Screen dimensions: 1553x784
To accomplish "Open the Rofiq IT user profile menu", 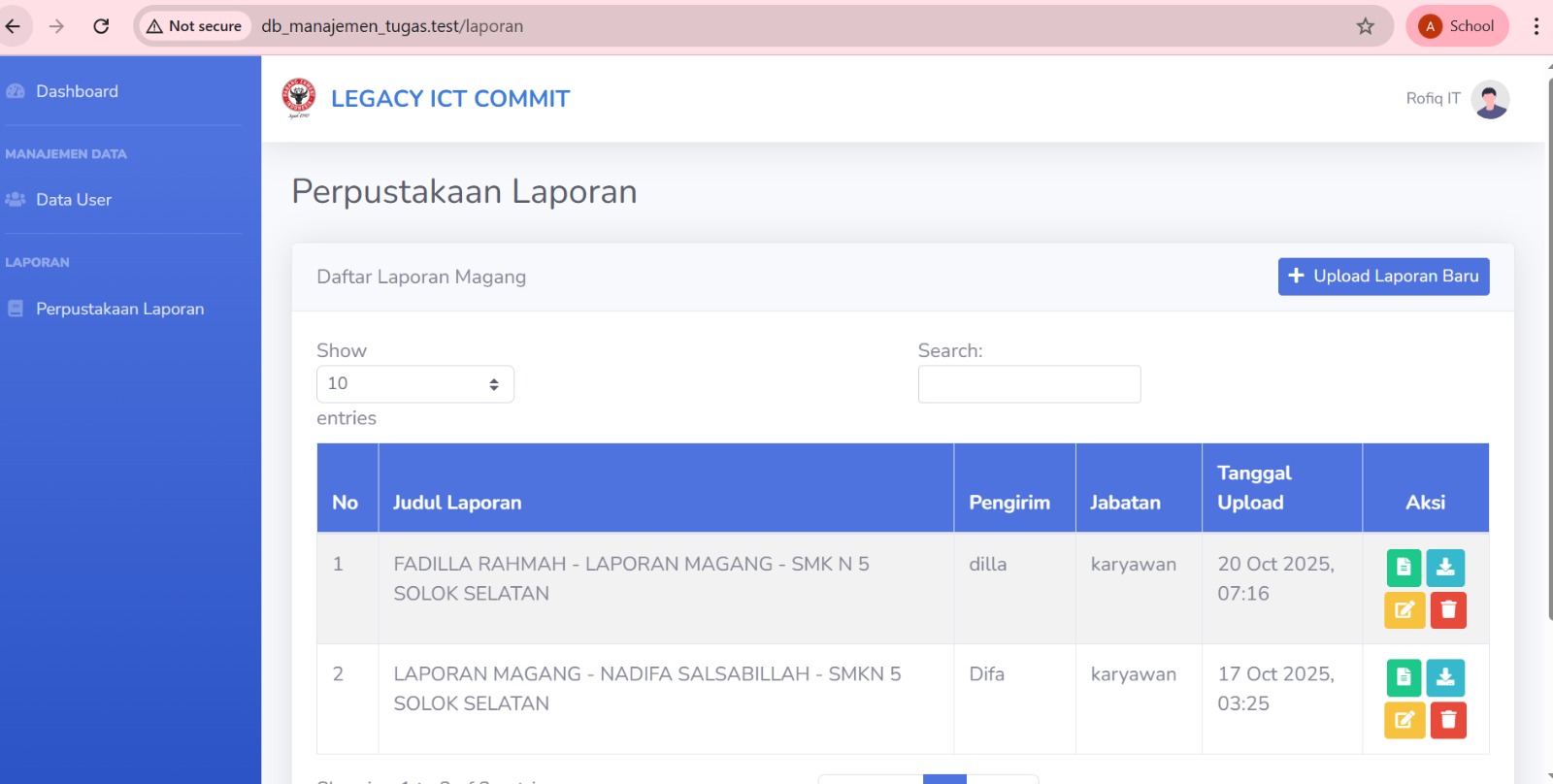I will [x=1457, y=99].
